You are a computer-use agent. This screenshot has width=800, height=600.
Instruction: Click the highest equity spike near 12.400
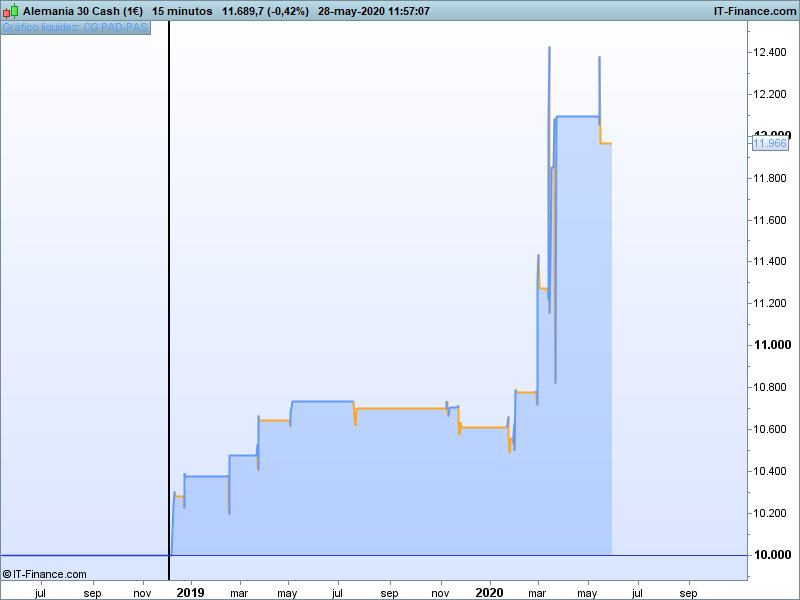549,50
